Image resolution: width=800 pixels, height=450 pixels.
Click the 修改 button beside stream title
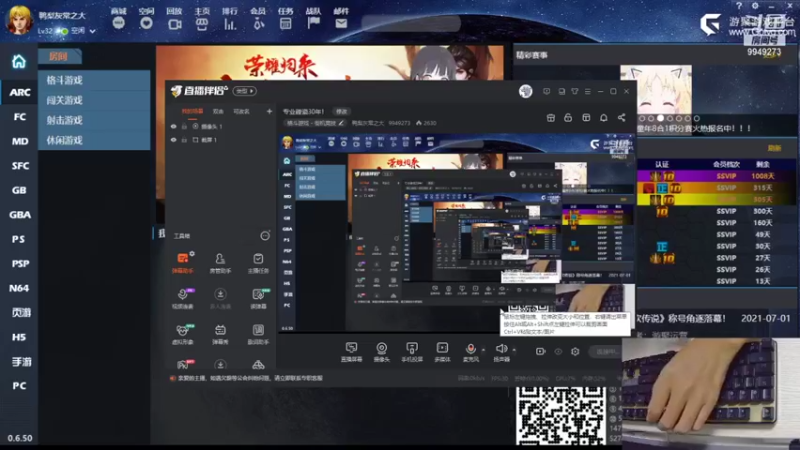click(x=341, y=111)
